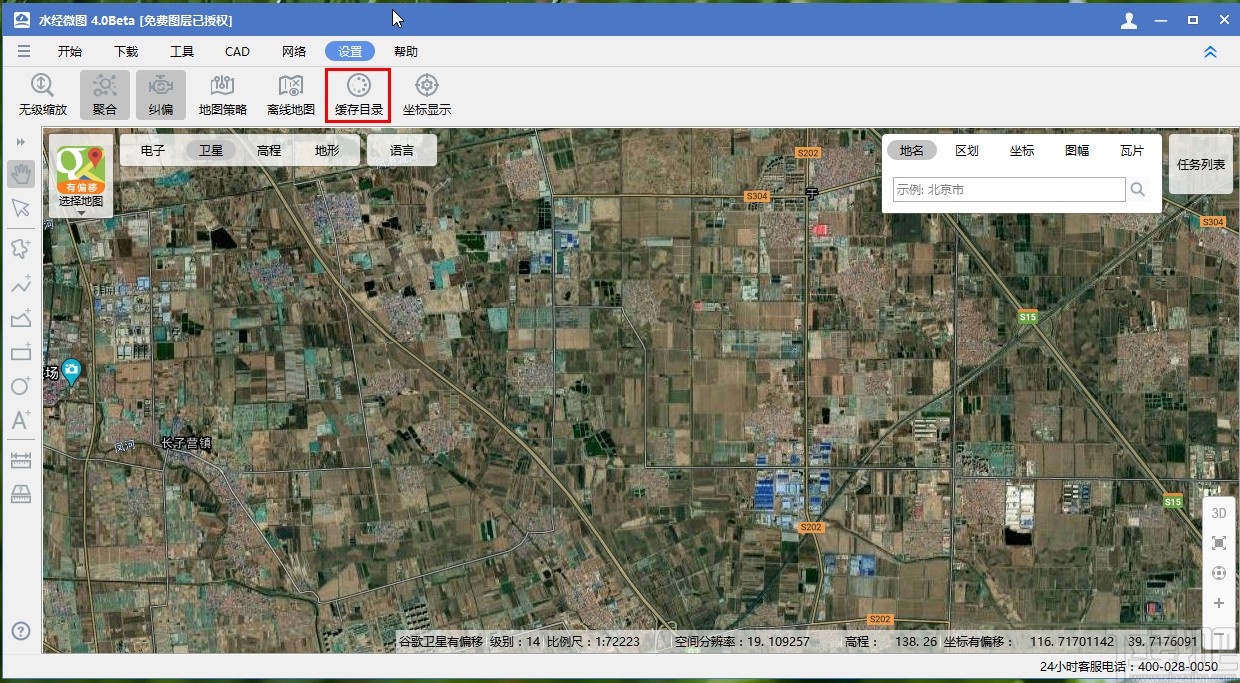Click the 长子营镇 town label on map

click(186, 443)
